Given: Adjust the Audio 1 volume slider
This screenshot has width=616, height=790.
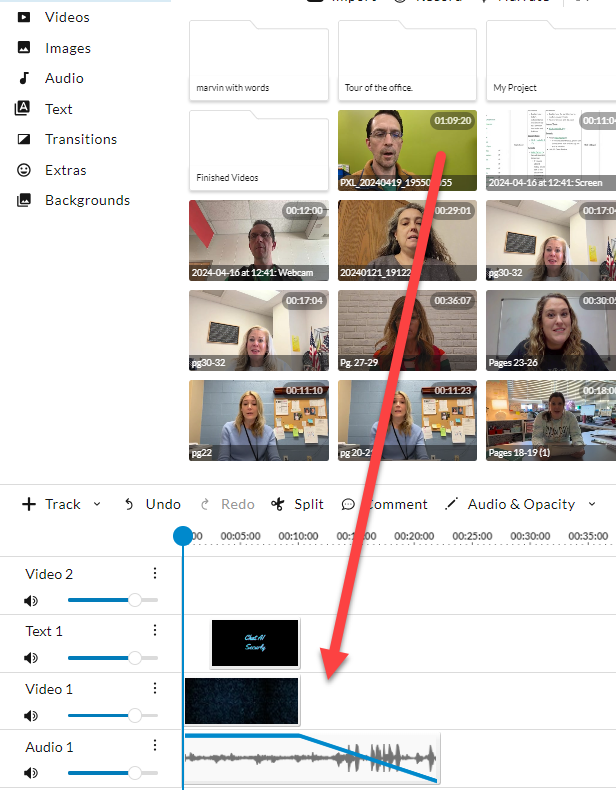Looking at the screenshot, I should pyautogui.click(x=113, y=773).
